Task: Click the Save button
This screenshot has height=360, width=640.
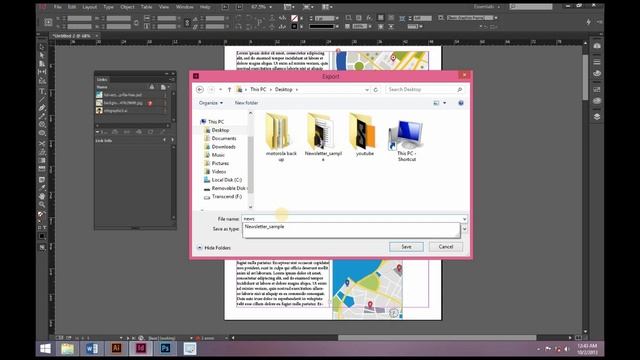Action: [x=406, y=247]
